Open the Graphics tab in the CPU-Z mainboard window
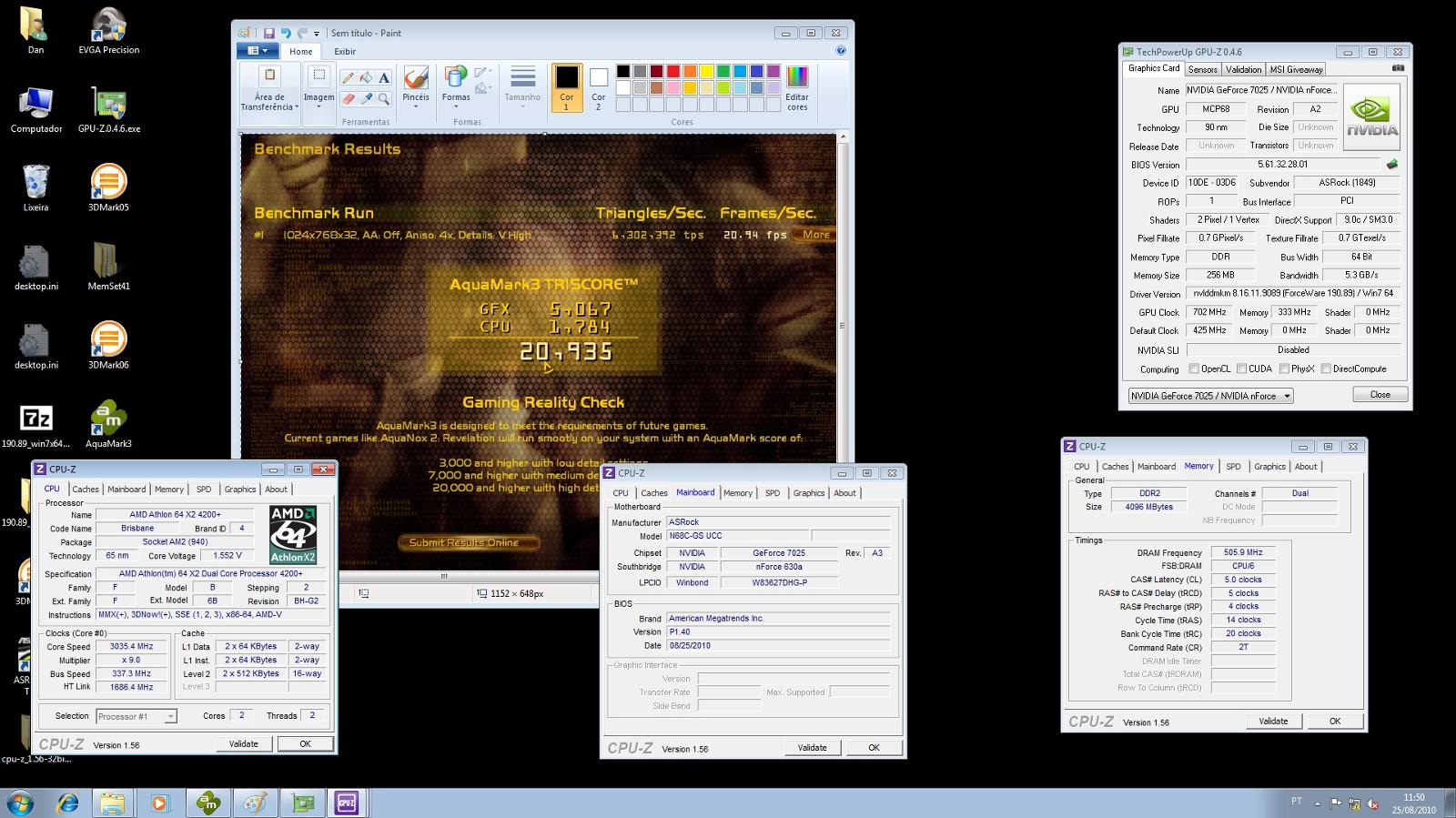 [808, 492]
